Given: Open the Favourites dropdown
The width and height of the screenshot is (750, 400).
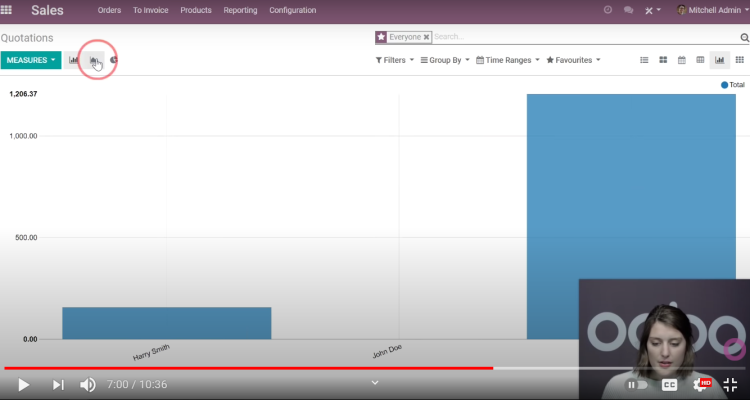Looking at the screenshot, I should [x=574, y=60].
